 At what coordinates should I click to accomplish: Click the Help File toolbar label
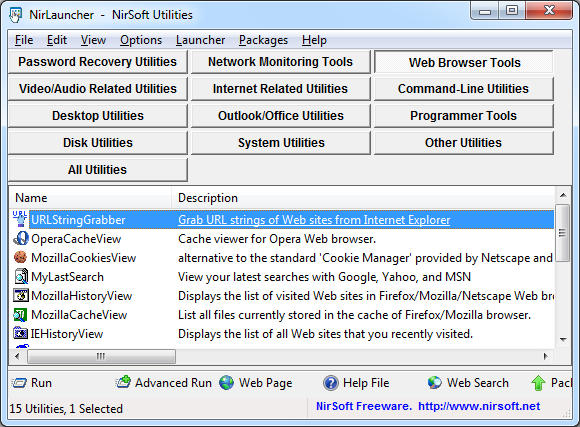(366, 383)
